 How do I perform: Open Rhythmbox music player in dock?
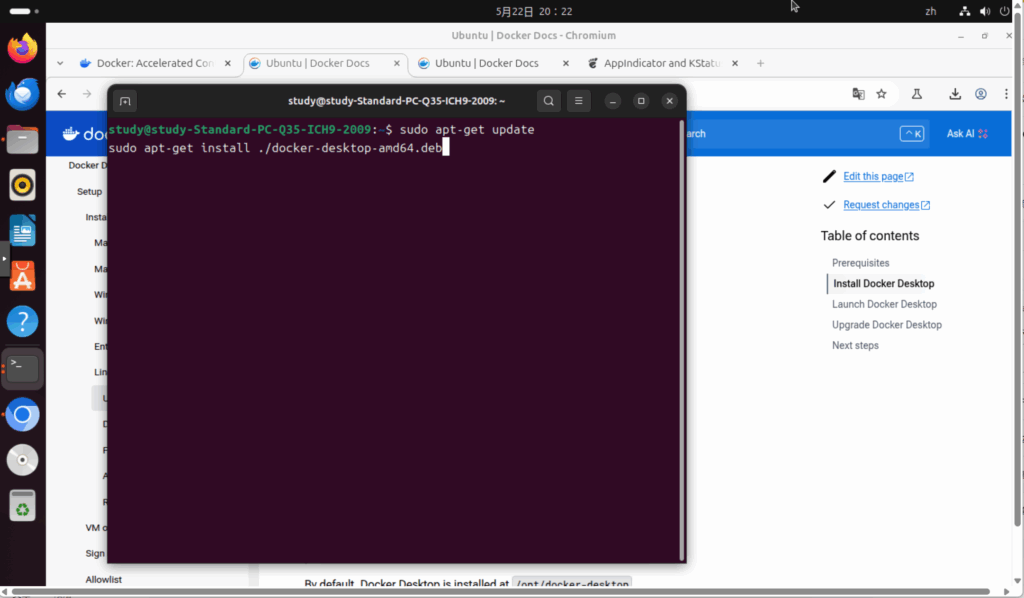(22, 185)
